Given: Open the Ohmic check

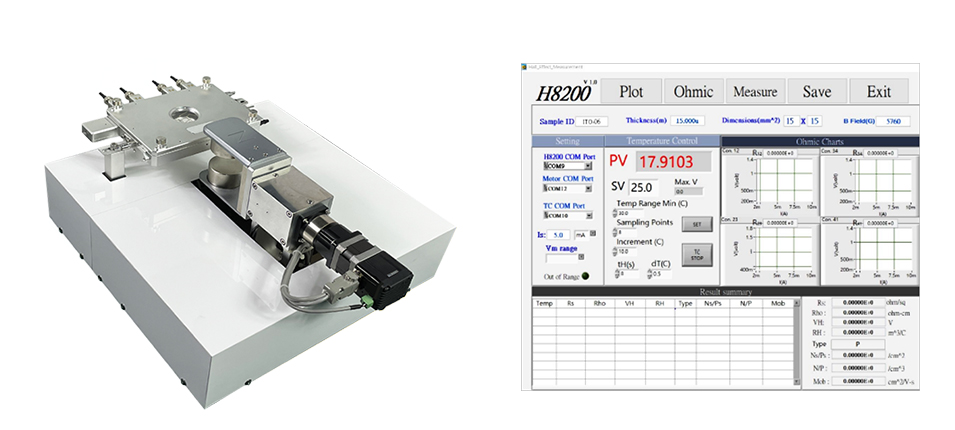Looking at the screenshot, I should coord(693,91).
